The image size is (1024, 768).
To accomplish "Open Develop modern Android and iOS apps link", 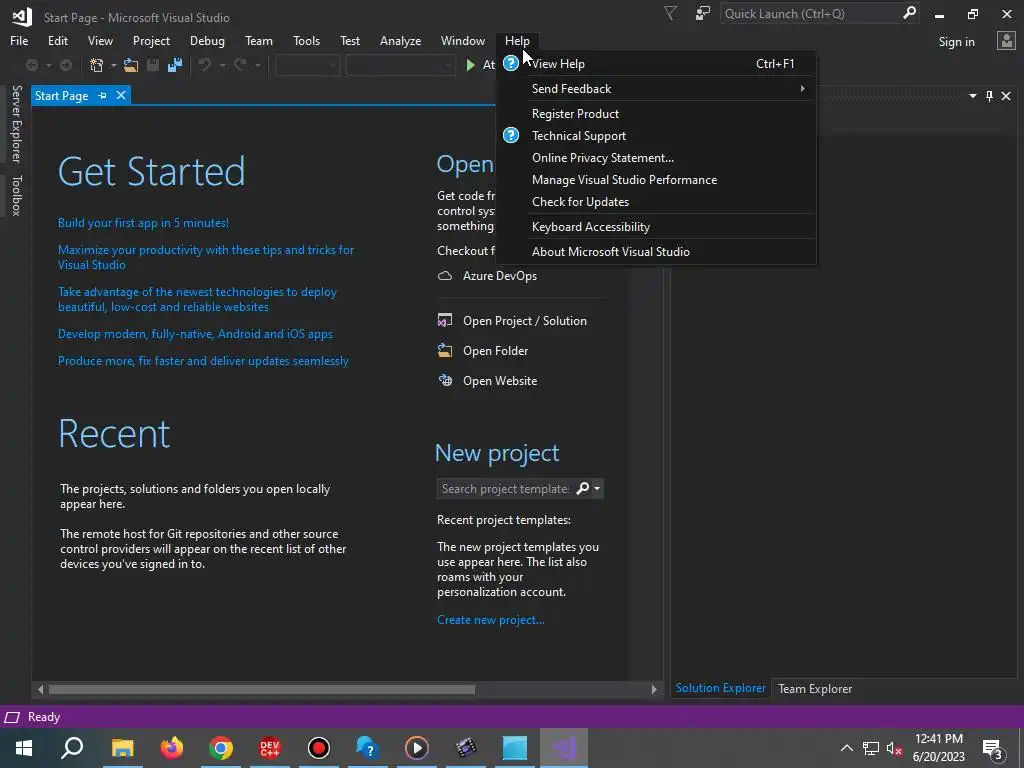I will [x=195, y=334].
